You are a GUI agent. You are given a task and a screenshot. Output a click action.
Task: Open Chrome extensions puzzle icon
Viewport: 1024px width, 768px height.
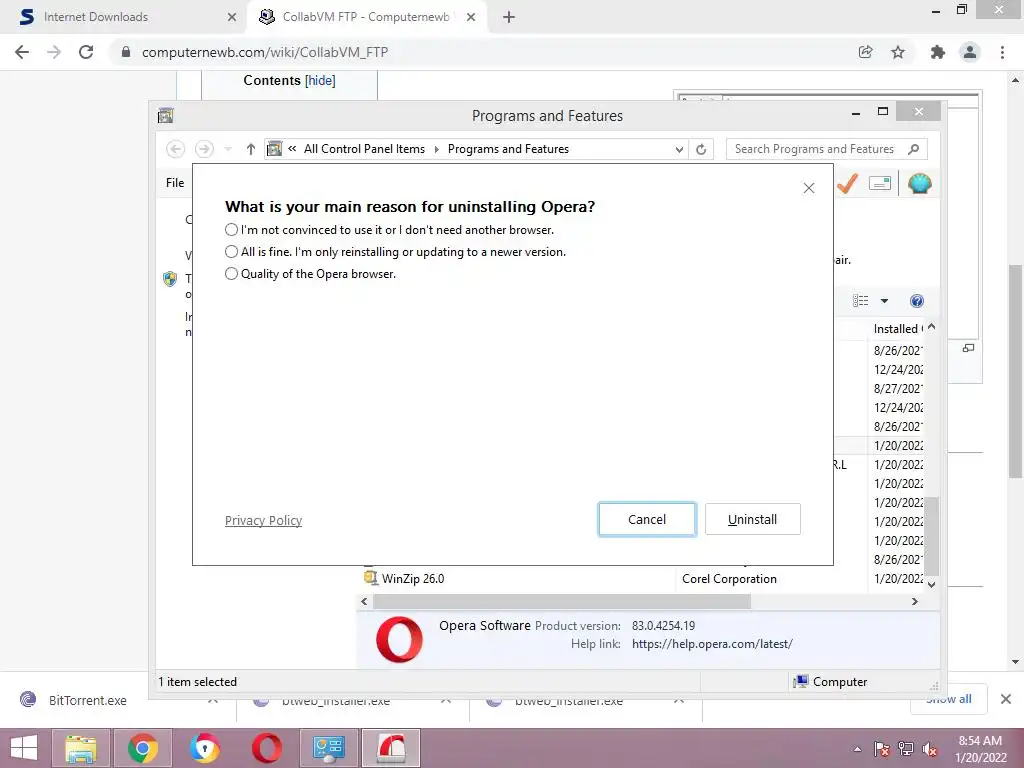pos(938,52)
